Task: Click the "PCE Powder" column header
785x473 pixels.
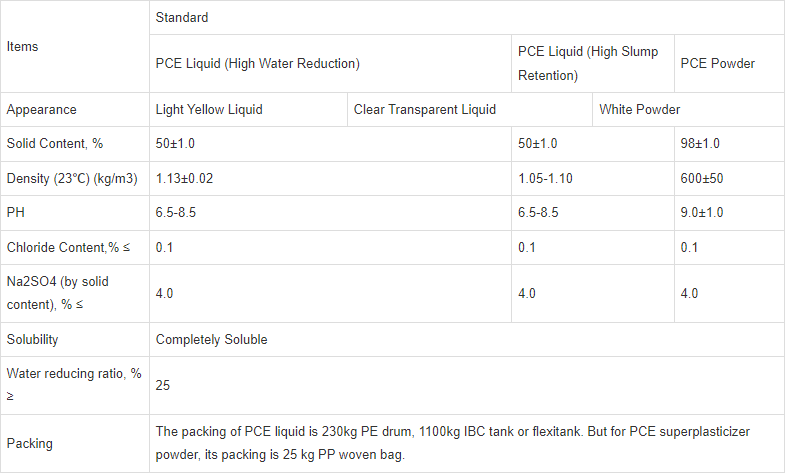Action: (717, 63)
